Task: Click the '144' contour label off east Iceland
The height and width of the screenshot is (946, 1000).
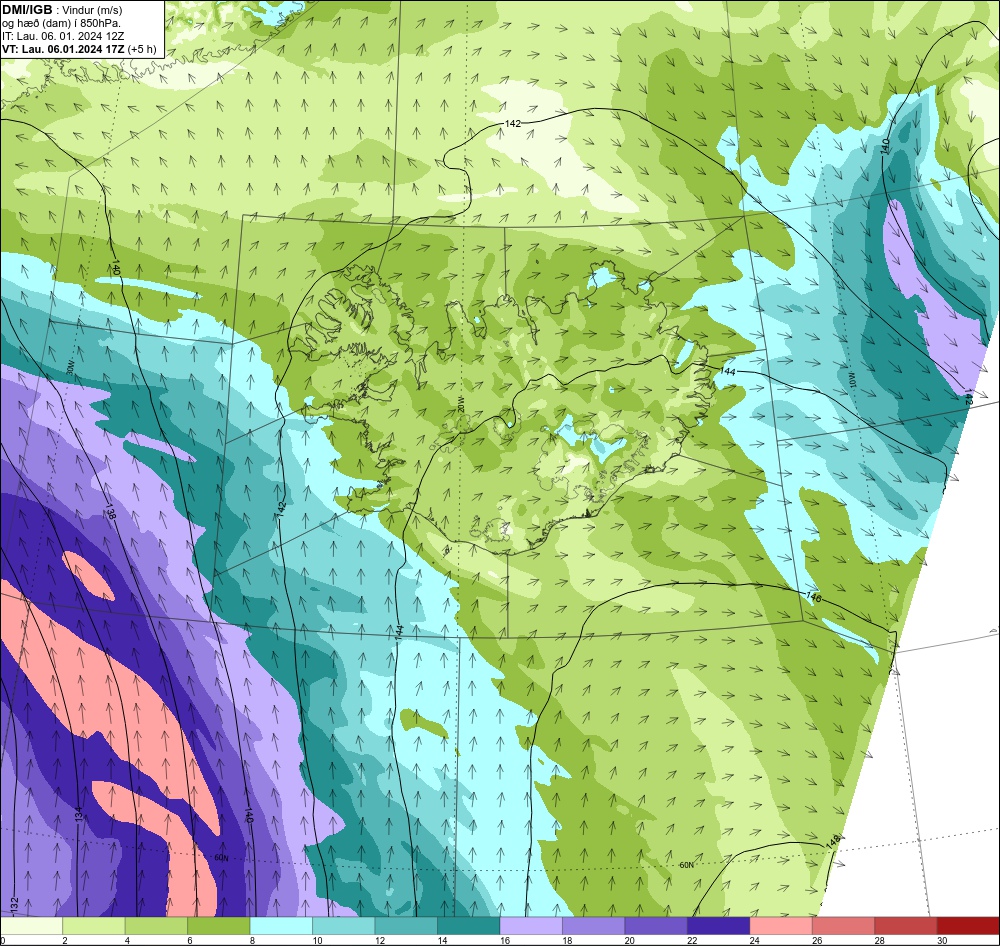Action: (728, 371)
